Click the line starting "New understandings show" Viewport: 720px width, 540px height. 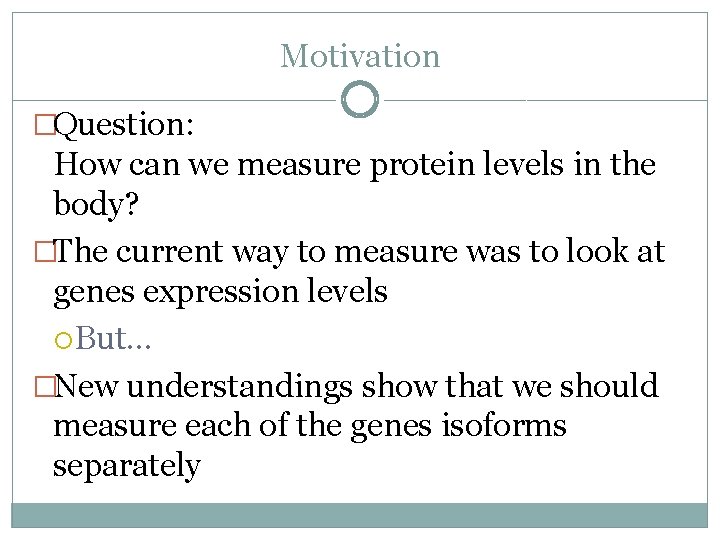(x=356, y=385)
